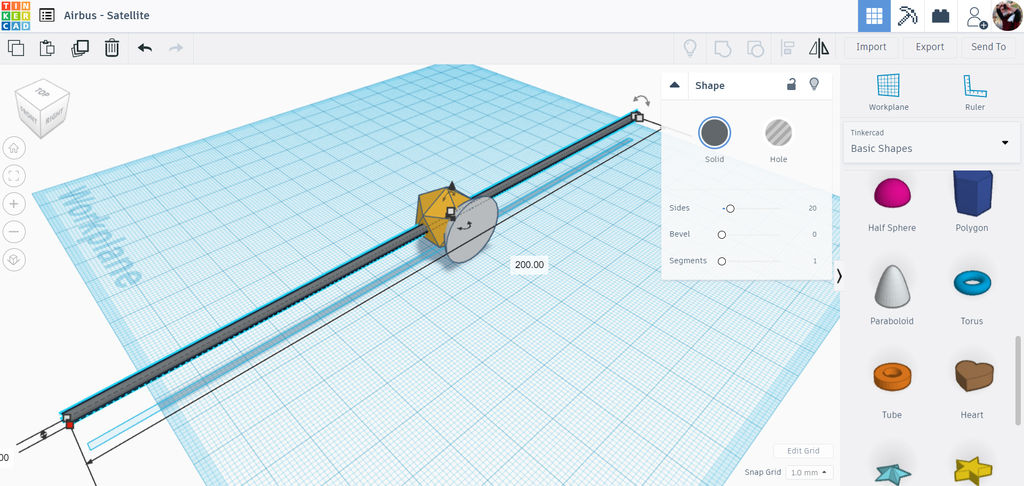Image resolution: width=1024 pixels, height=486 pixels.
Task: Adjust the Bevel slider handle
Action: point(722,235)
